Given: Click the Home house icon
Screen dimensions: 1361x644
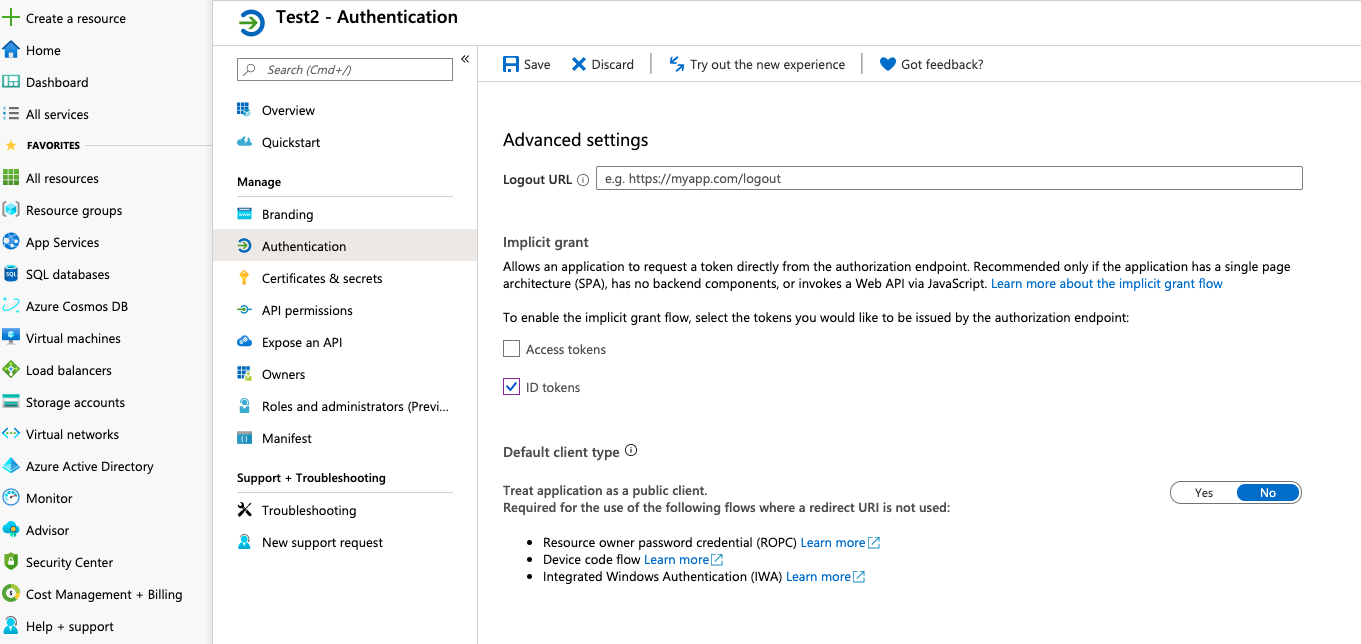Looking at the screenshot, I should [x=11, y=50].
